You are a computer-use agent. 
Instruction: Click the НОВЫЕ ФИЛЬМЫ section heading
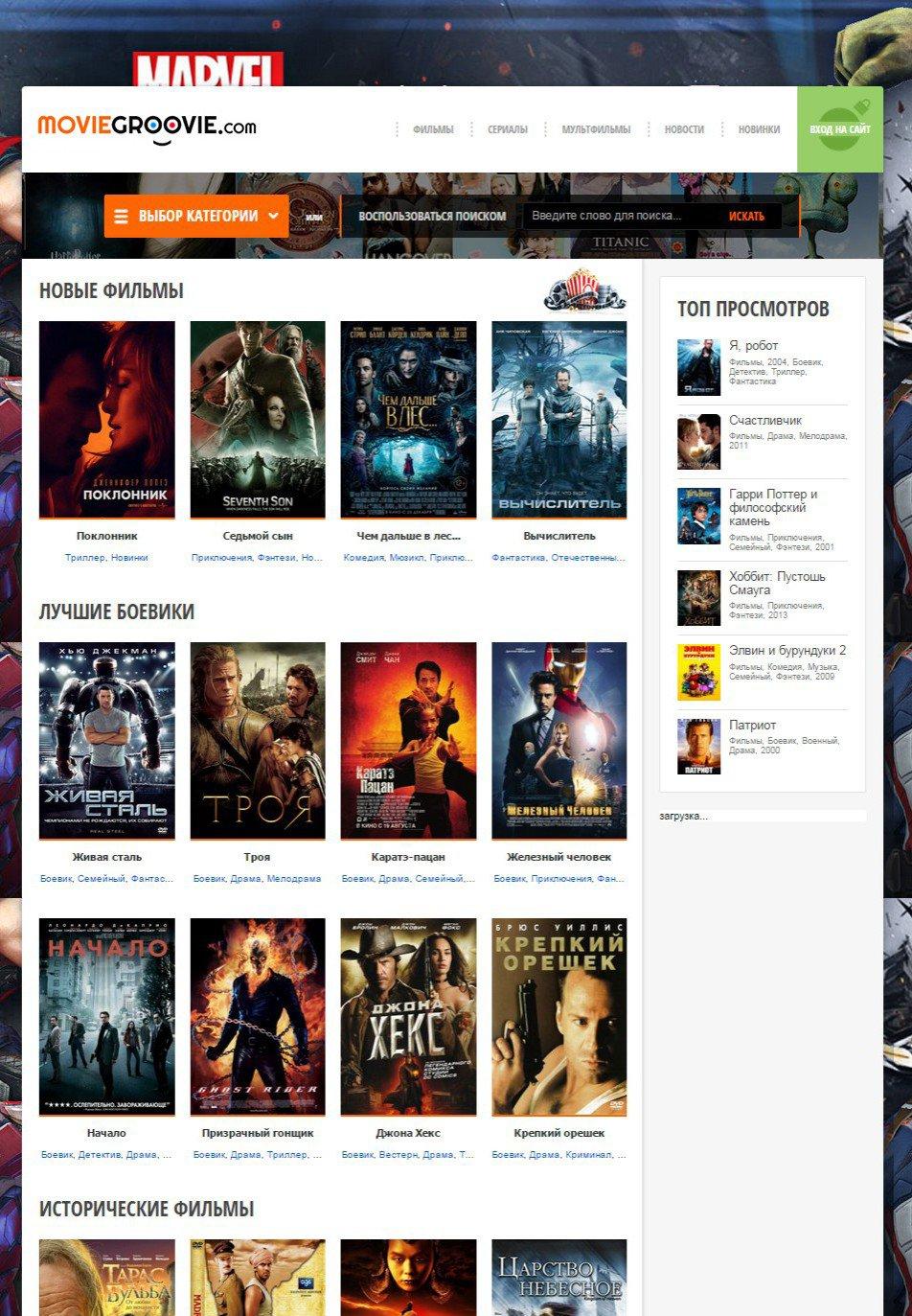click(x=111, y=290)
